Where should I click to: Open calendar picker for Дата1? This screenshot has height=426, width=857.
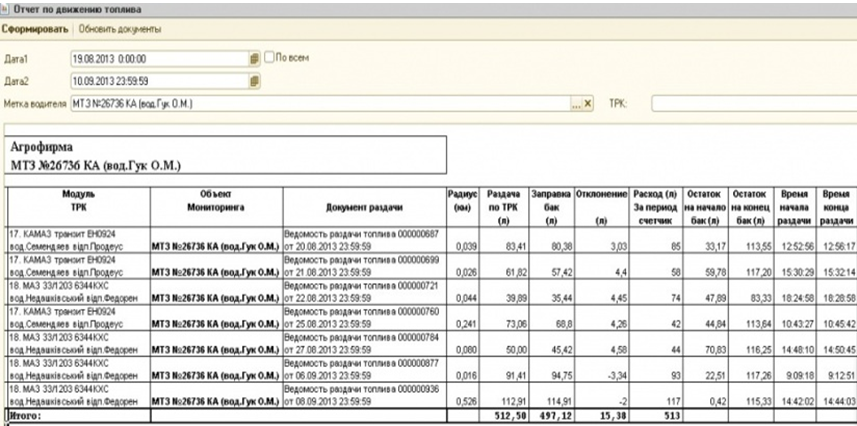point(254,59)
